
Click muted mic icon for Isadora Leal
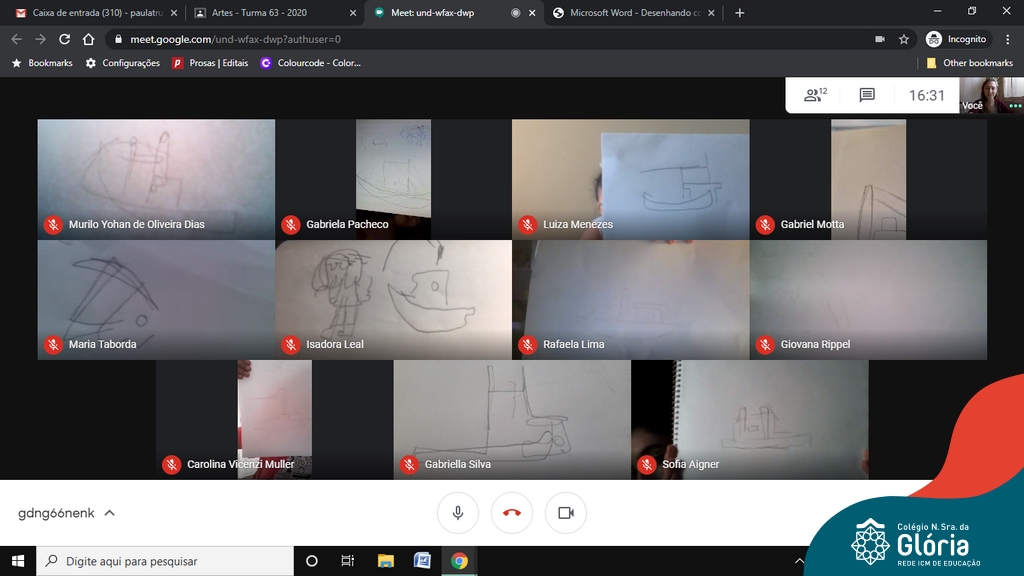[x=291, y=345]
